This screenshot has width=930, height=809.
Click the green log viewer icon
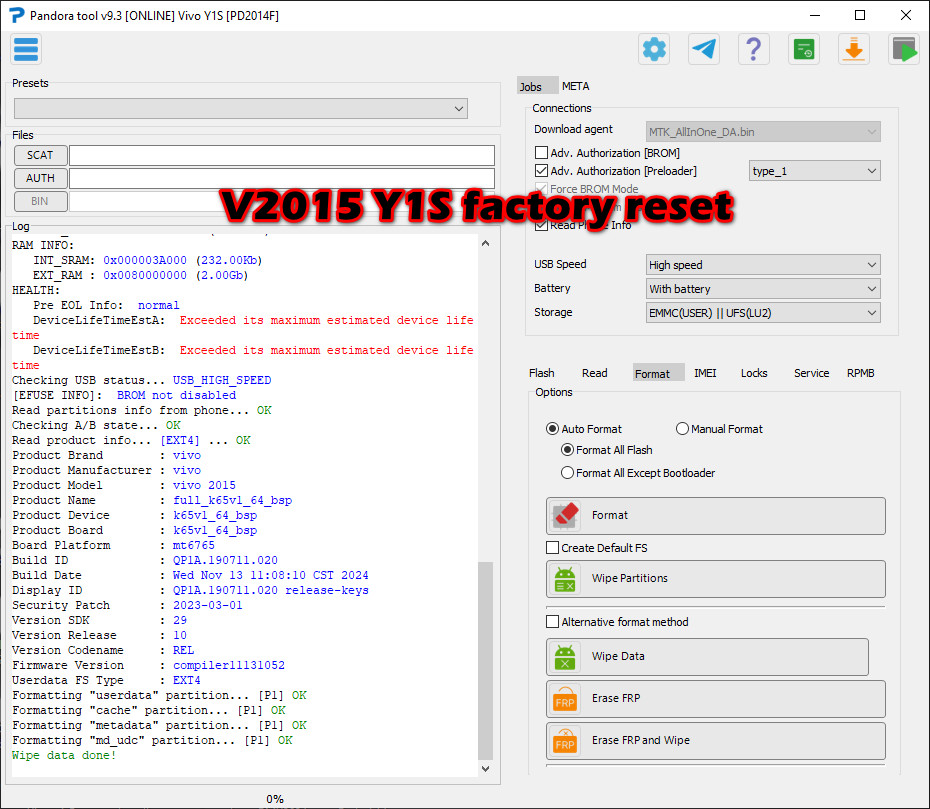pyautogui.click(x=804, y=49)
